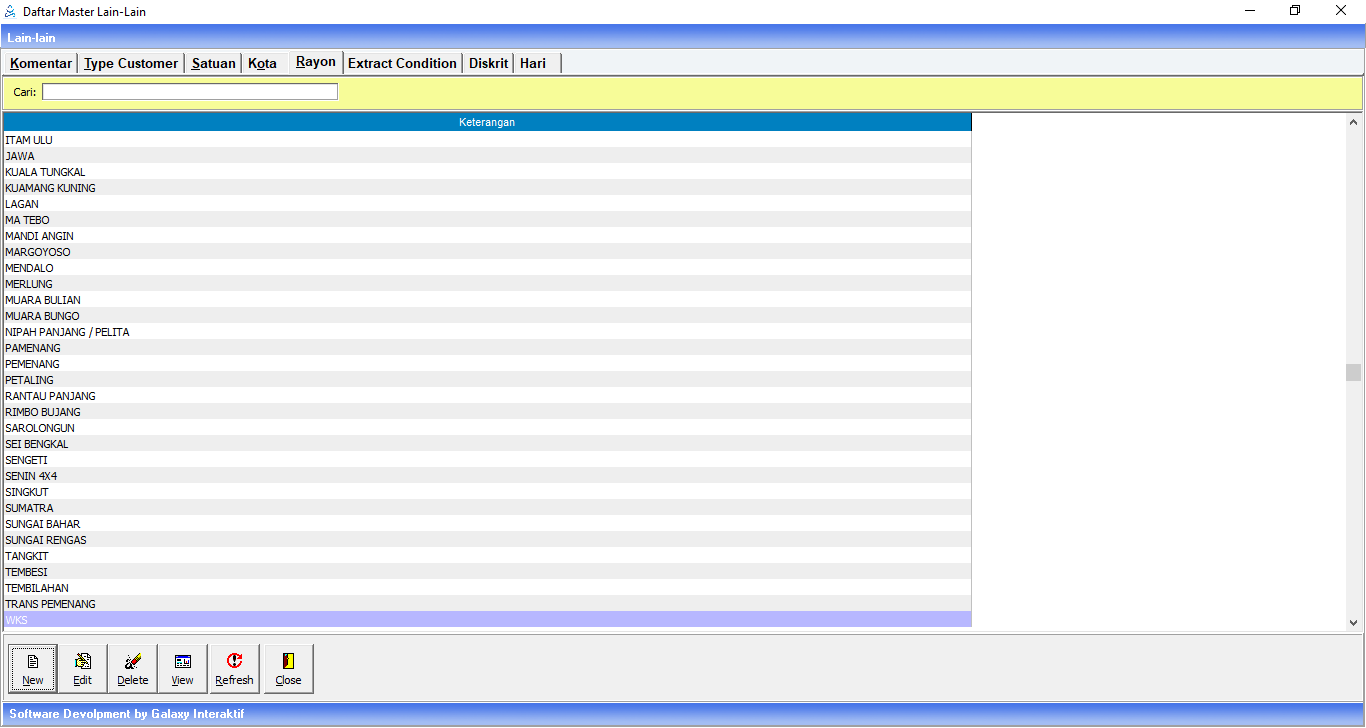
Task: Select the Hari tab
Action: pos(533,63)
